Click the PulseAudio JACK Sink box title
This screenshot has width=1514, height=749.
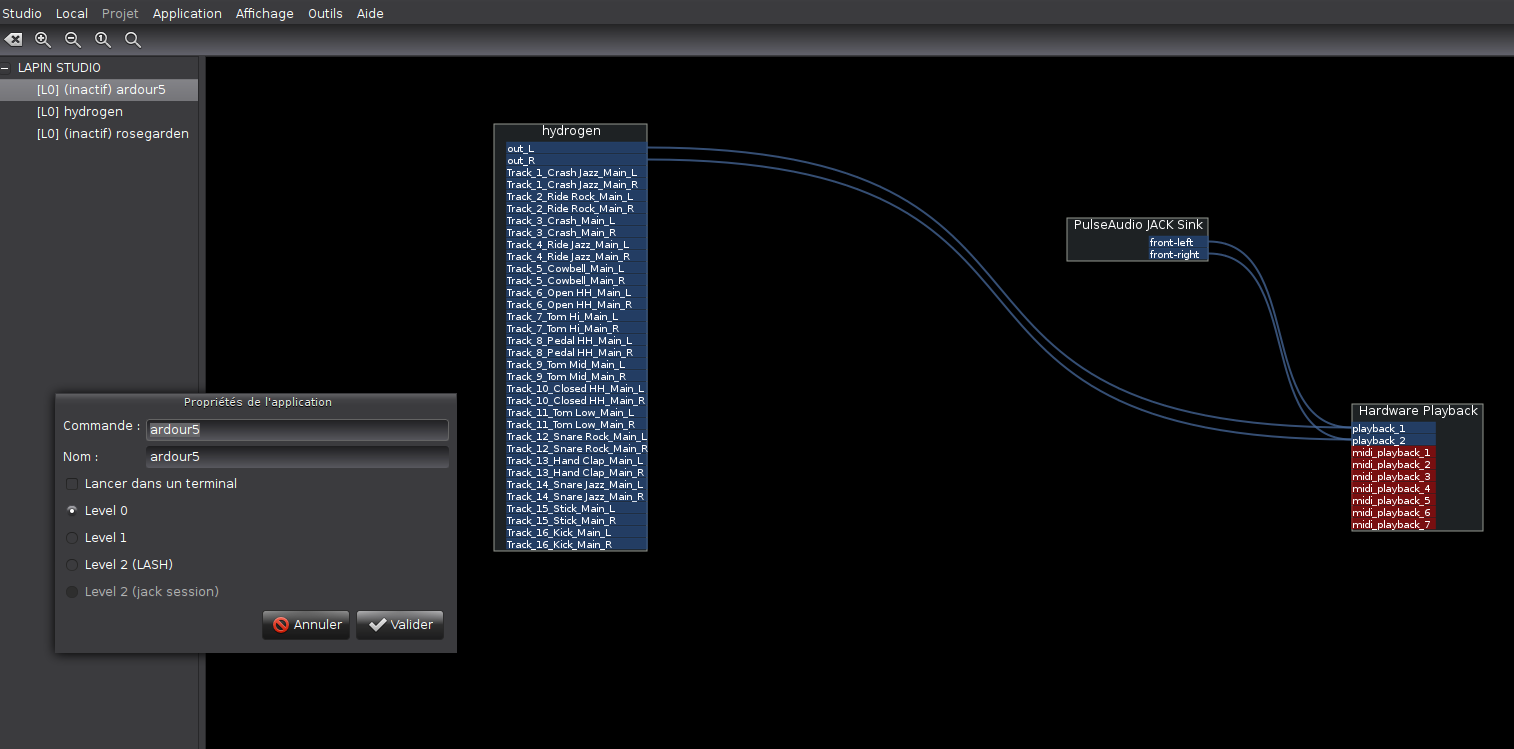point(1138,225)
